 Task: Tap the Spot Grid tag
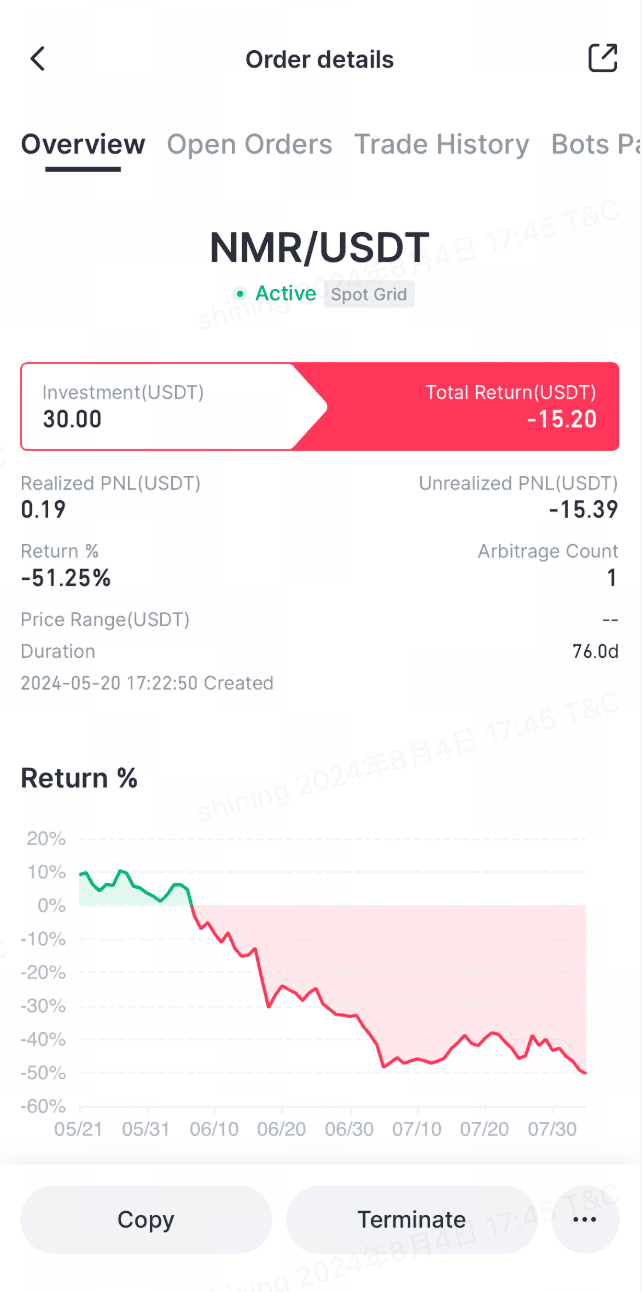coord(369,295)
